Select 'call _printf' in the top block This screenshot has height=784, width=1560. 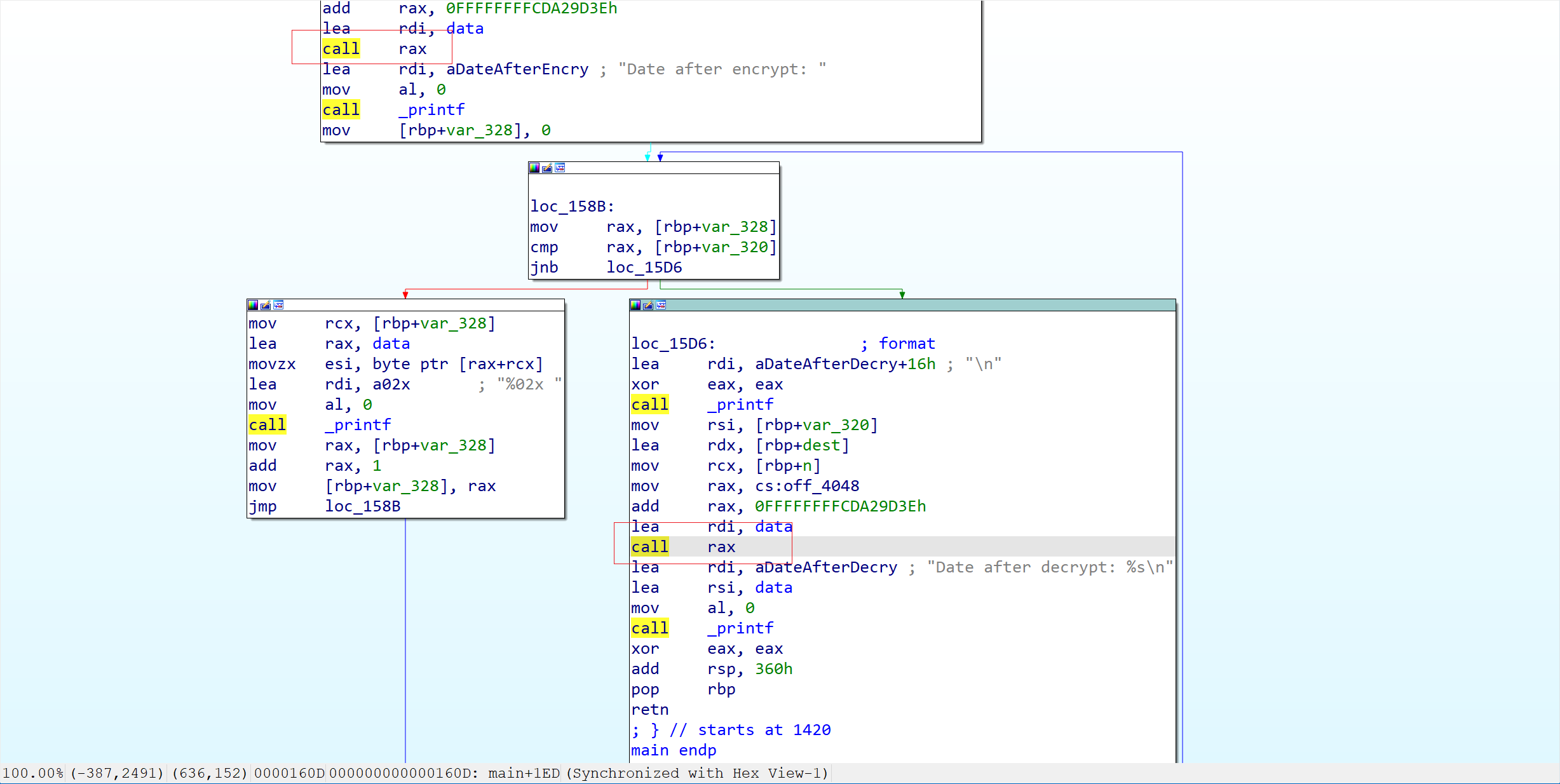click(393, 110)
